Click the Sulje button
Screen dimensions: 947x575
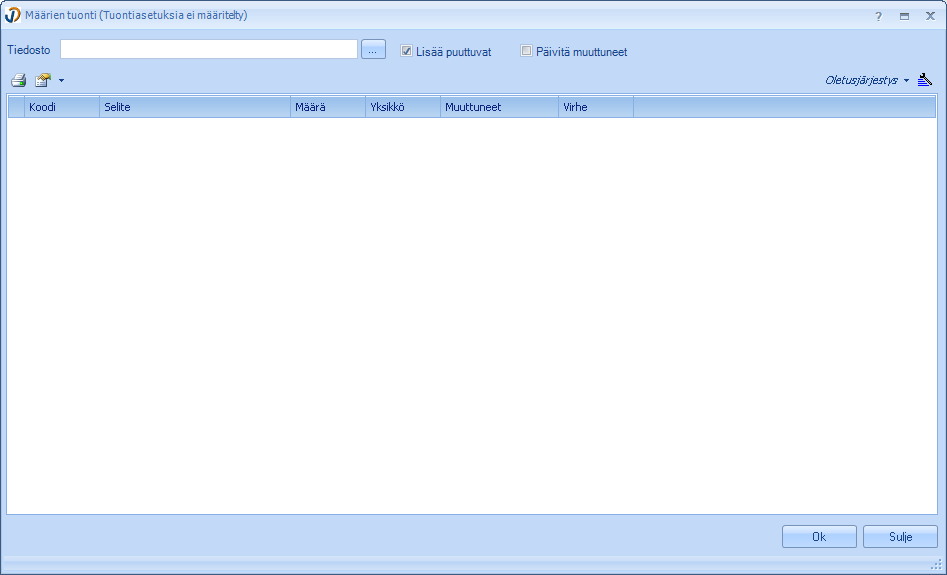[900, 536]
